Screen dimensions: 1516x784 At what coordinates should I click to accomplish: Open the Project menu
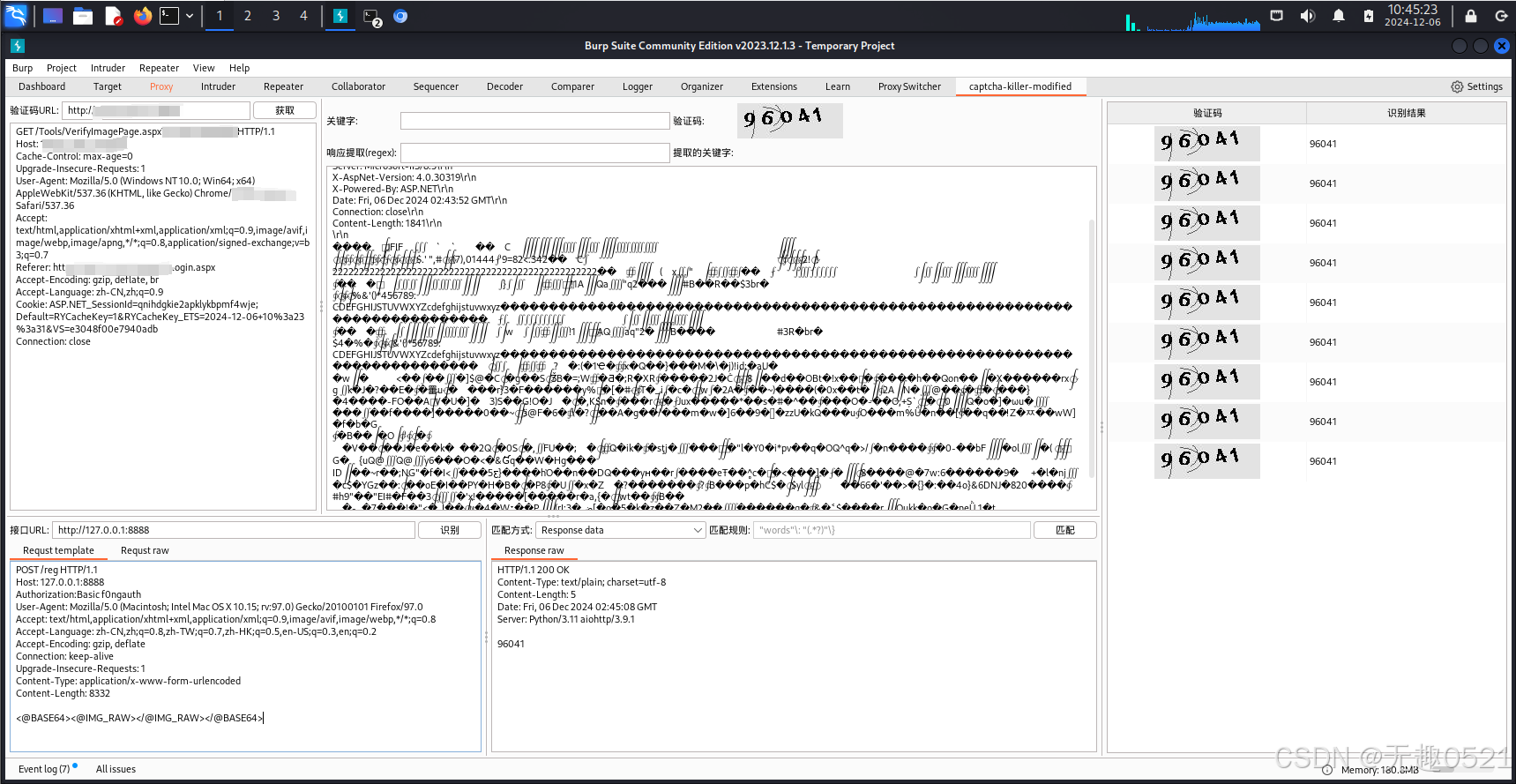click(62, 68)
